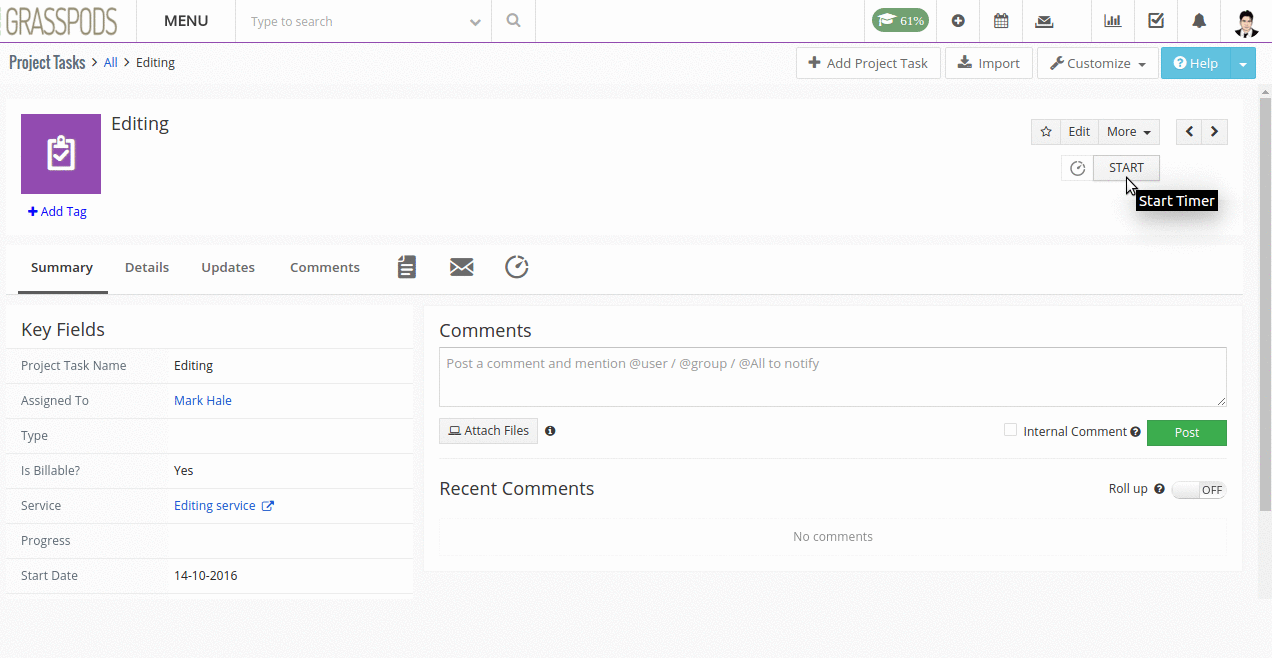Start the timer with START button

coord(1126,168)
